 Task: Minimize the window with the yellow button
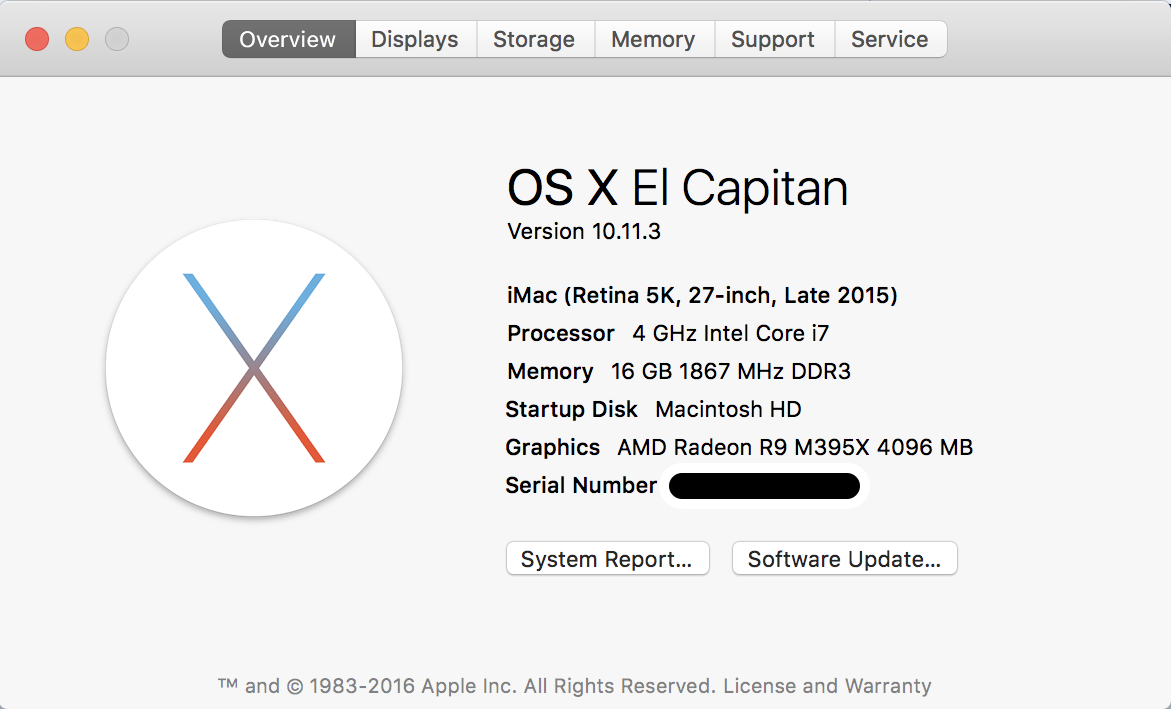pyautogui.click(x=77, y=40)
